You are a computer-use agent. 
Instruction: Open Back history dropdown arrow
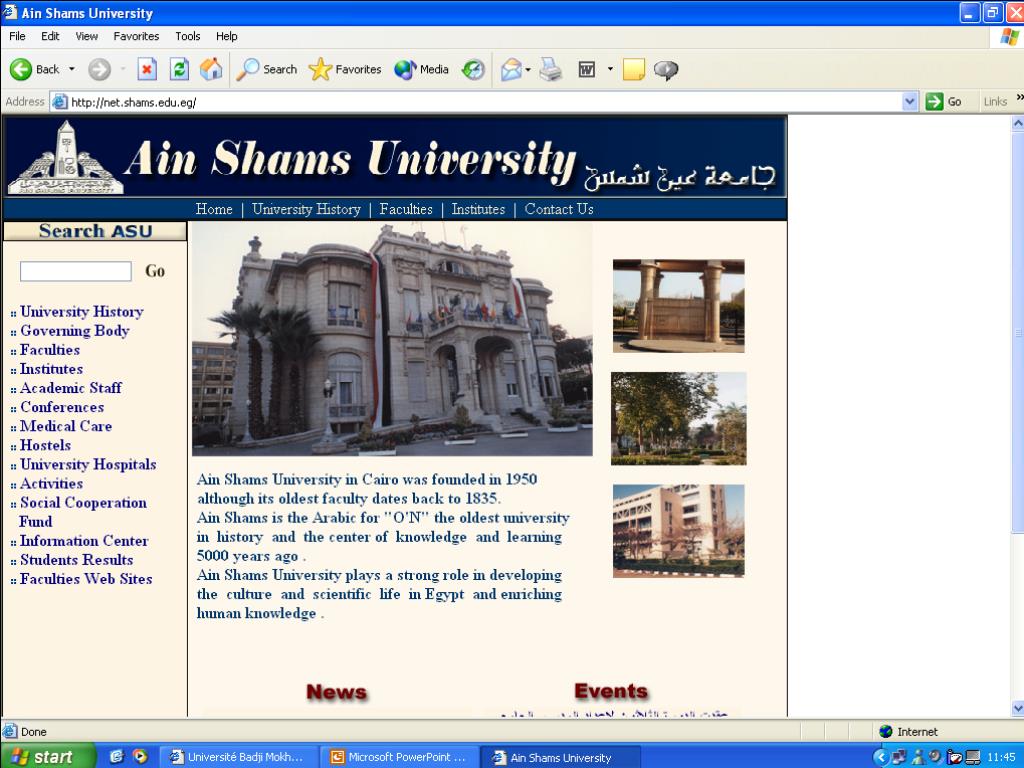click(72, 69)
